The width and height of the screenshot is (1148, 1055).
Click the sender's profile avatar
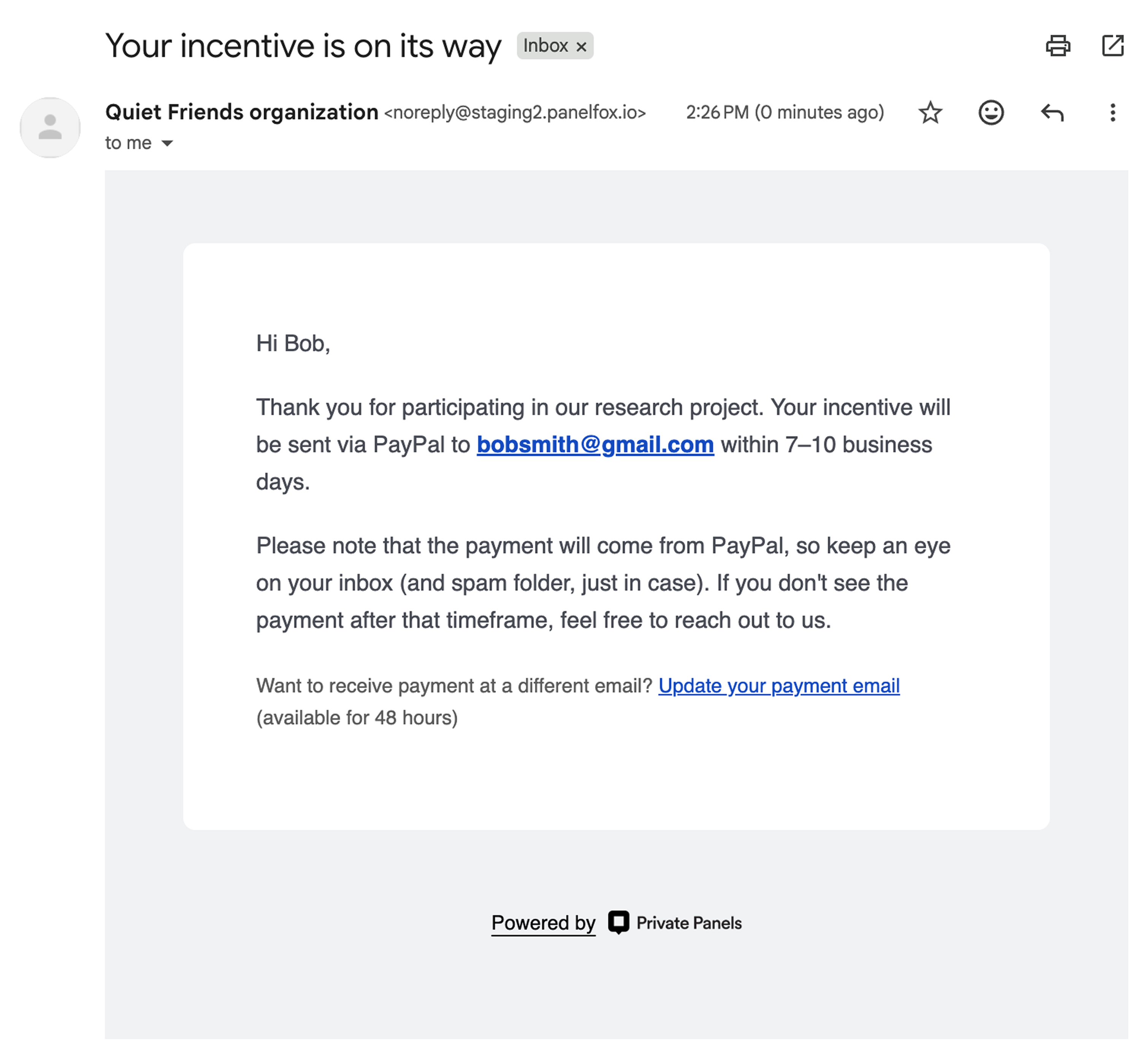[50, 127]
